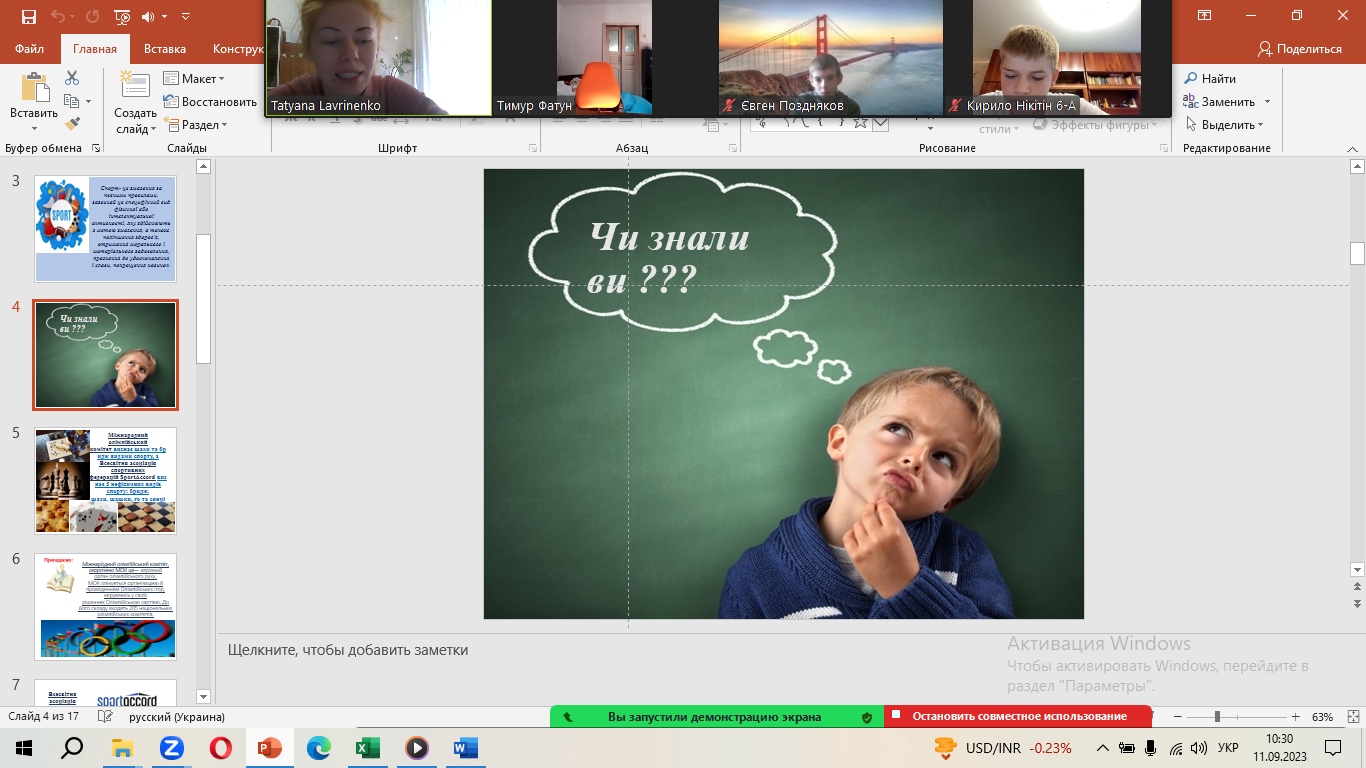Open the Файл menu tab

(29, 49)
